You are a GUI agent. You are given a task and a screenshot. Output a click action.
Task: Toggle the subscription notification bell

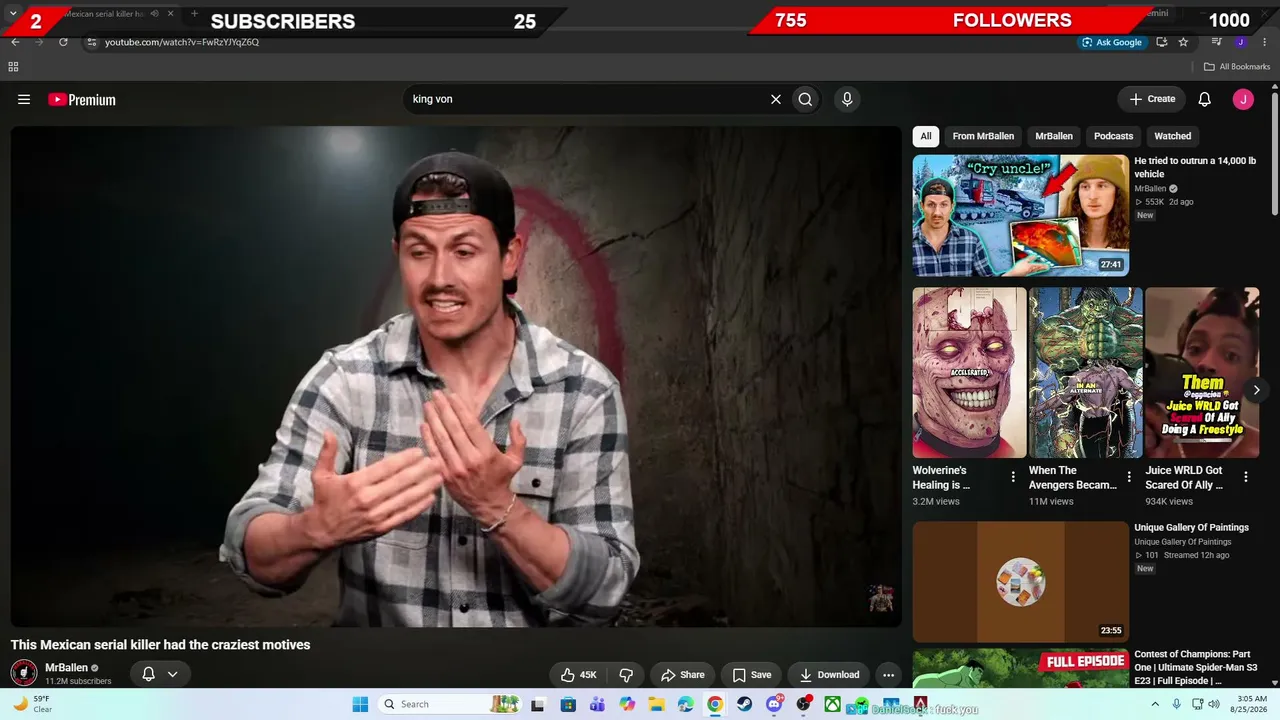(x=148, y=674)
